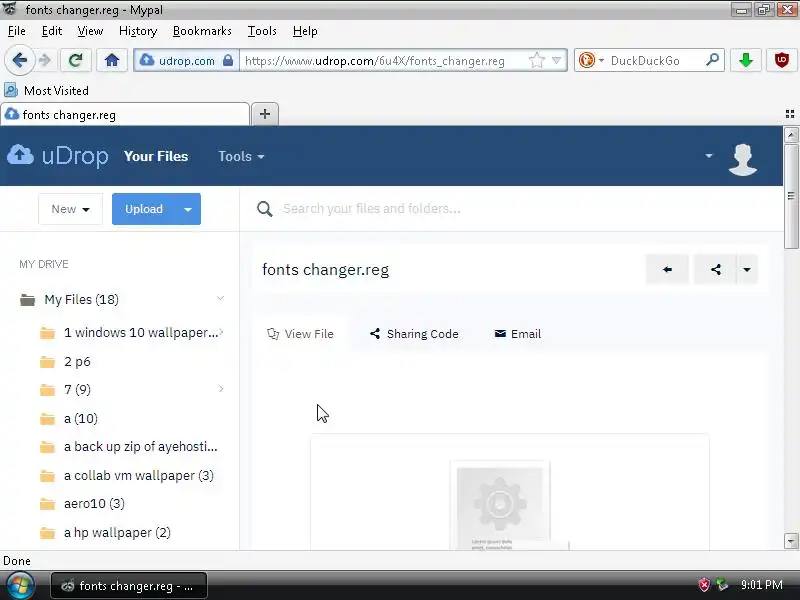Open the History menu

(138, 31)
